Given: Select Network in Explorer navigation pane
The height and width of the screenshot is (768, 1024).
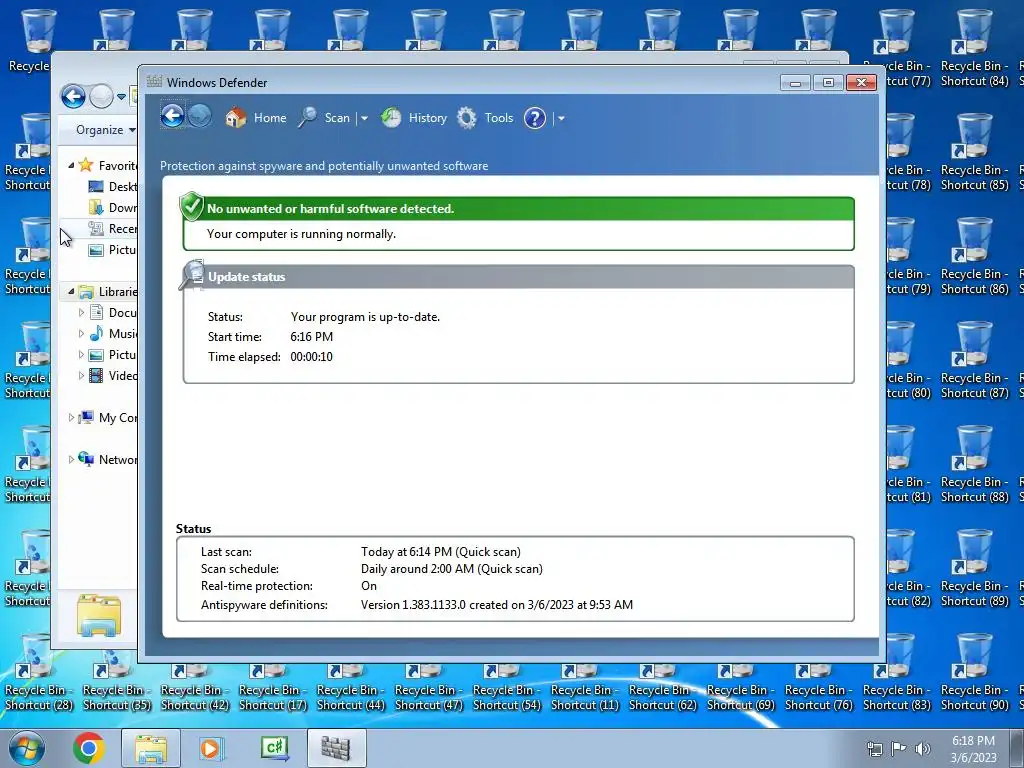Looking at the screenshot, I should point(107,459).
